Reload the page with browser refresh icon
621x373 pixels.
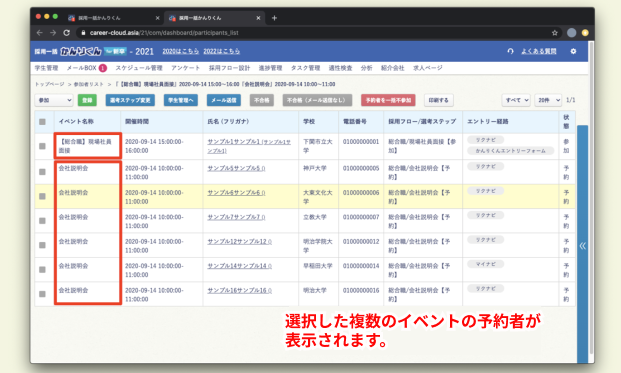coord(67,33)
